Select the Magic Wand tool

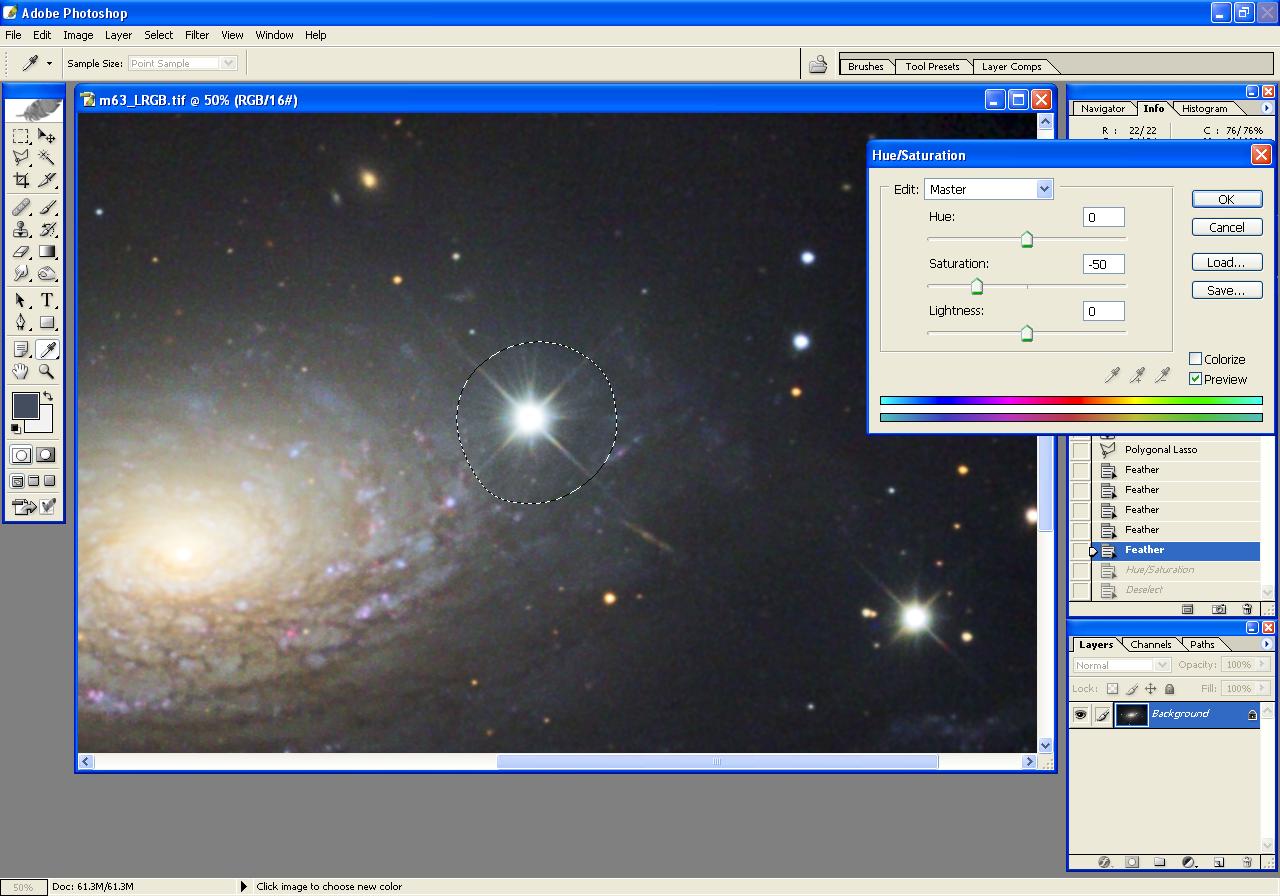coord(47,158)
